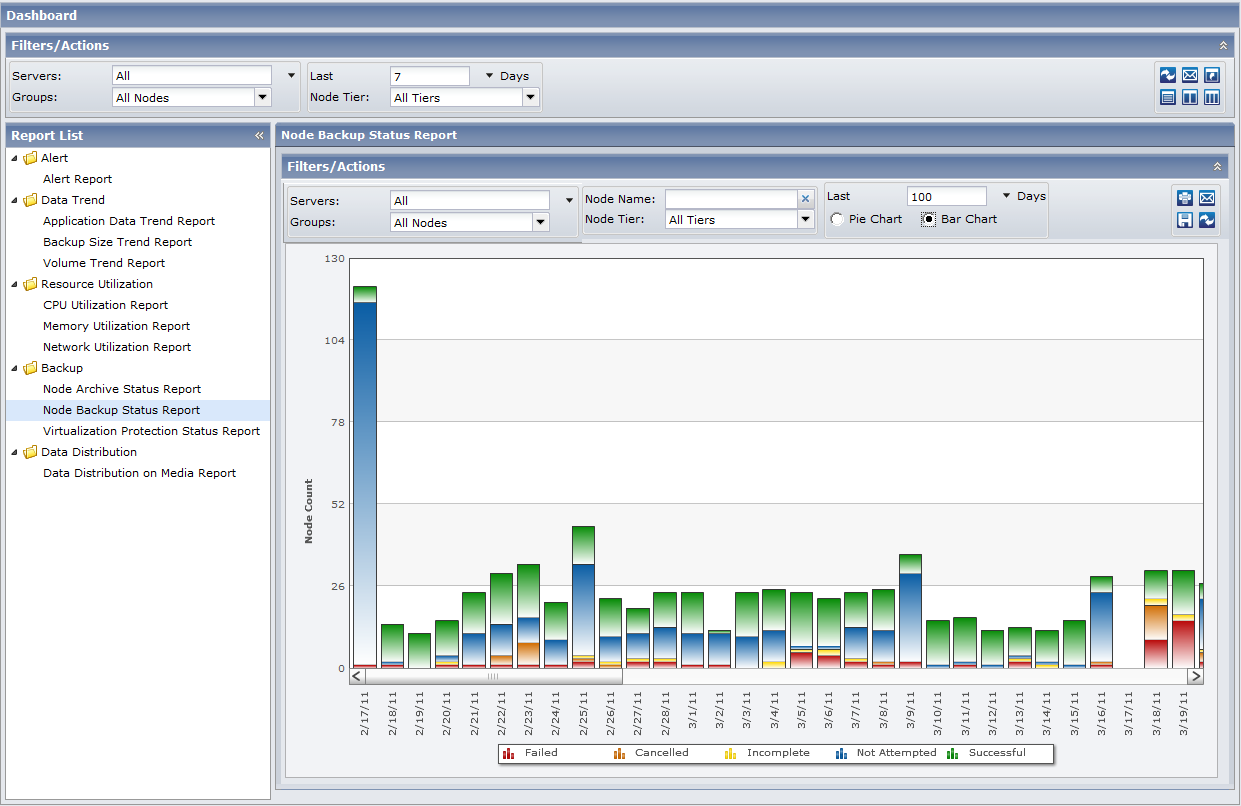The height and width of the screenshot is (806, 1241).
Task: Open the report Servers dropdown arrow
Action: pyautogui.click(x=569, y=200)
